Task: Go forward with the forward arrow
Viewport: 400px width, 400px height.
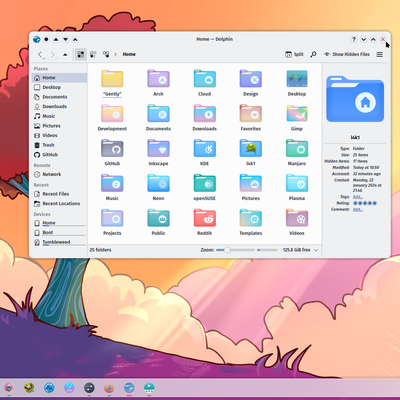Action: [53, 54]
